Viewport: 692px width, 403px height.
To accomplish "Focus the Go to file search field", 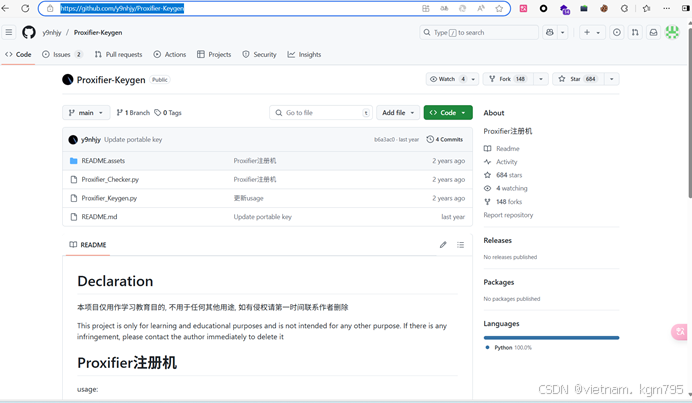I will click(321, 113).
